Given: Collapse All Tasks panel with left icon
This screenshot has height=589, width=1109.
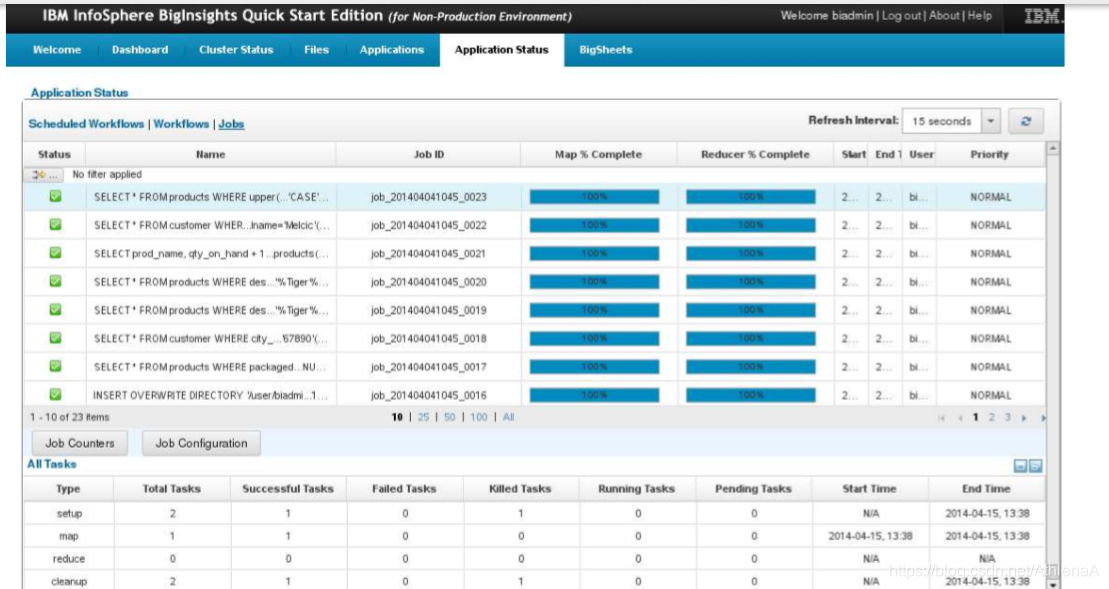Looking at the screenshot, I should coord(1020,466).
